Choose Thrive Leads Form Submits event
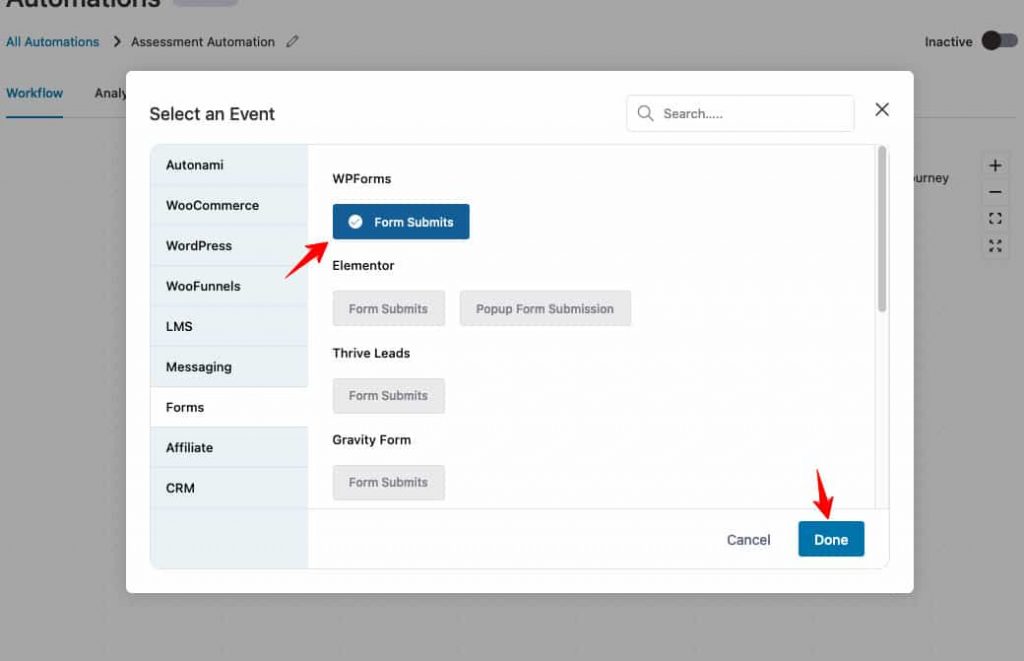1024x661 pixels. (x=389, y=395)
